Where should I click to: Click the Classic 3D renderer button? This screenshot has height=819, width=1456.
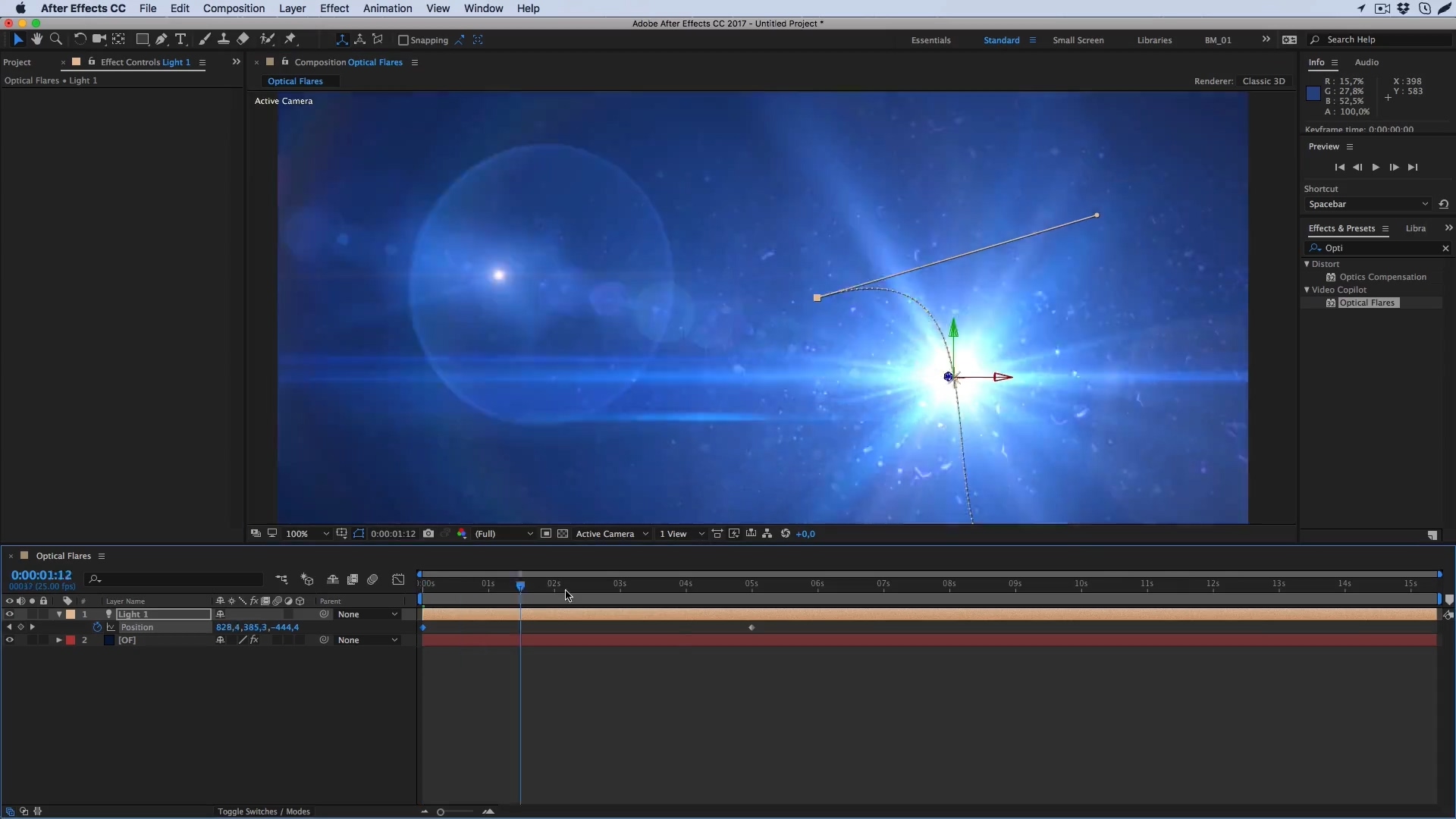click(x=1263, y=81)
